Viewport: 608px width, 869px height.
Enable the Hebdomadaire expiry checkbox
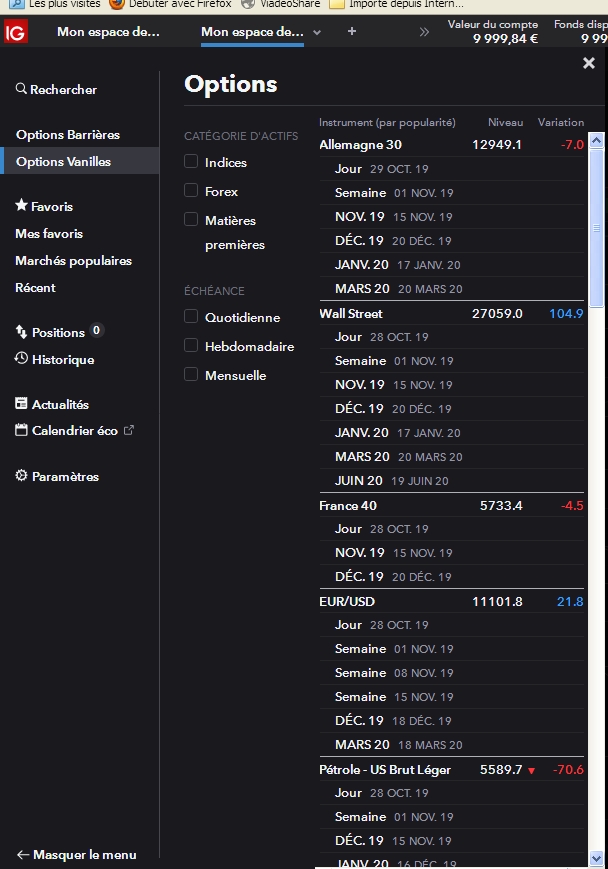191,345
